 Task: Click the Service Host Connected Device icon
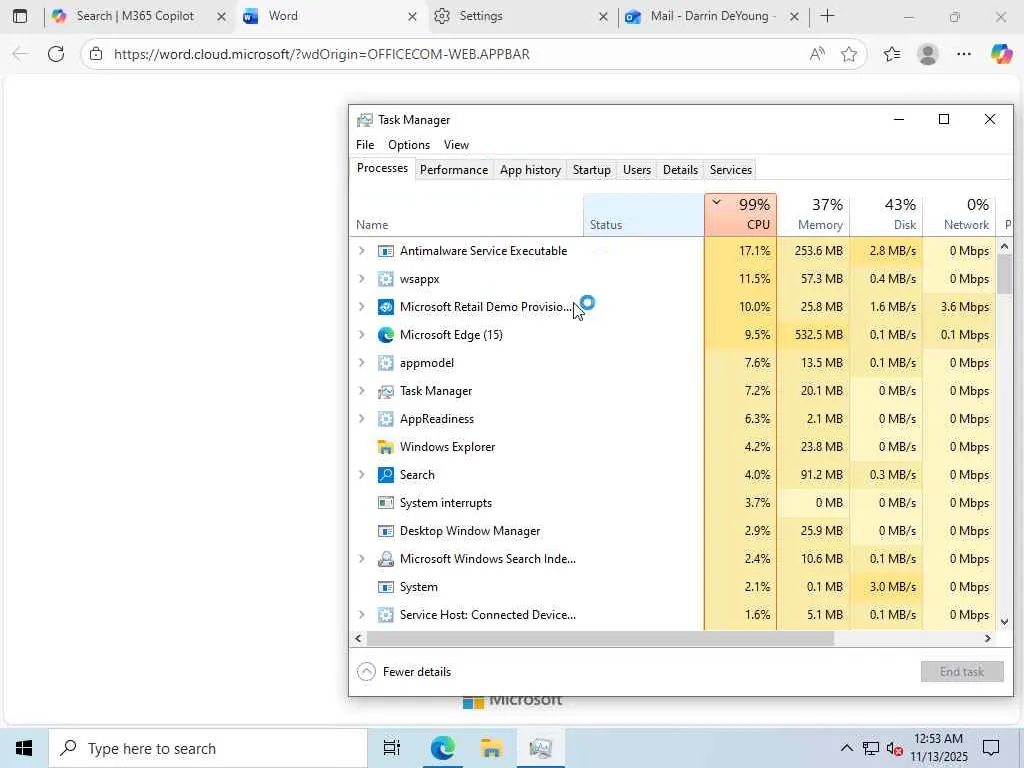pos(386,615)
